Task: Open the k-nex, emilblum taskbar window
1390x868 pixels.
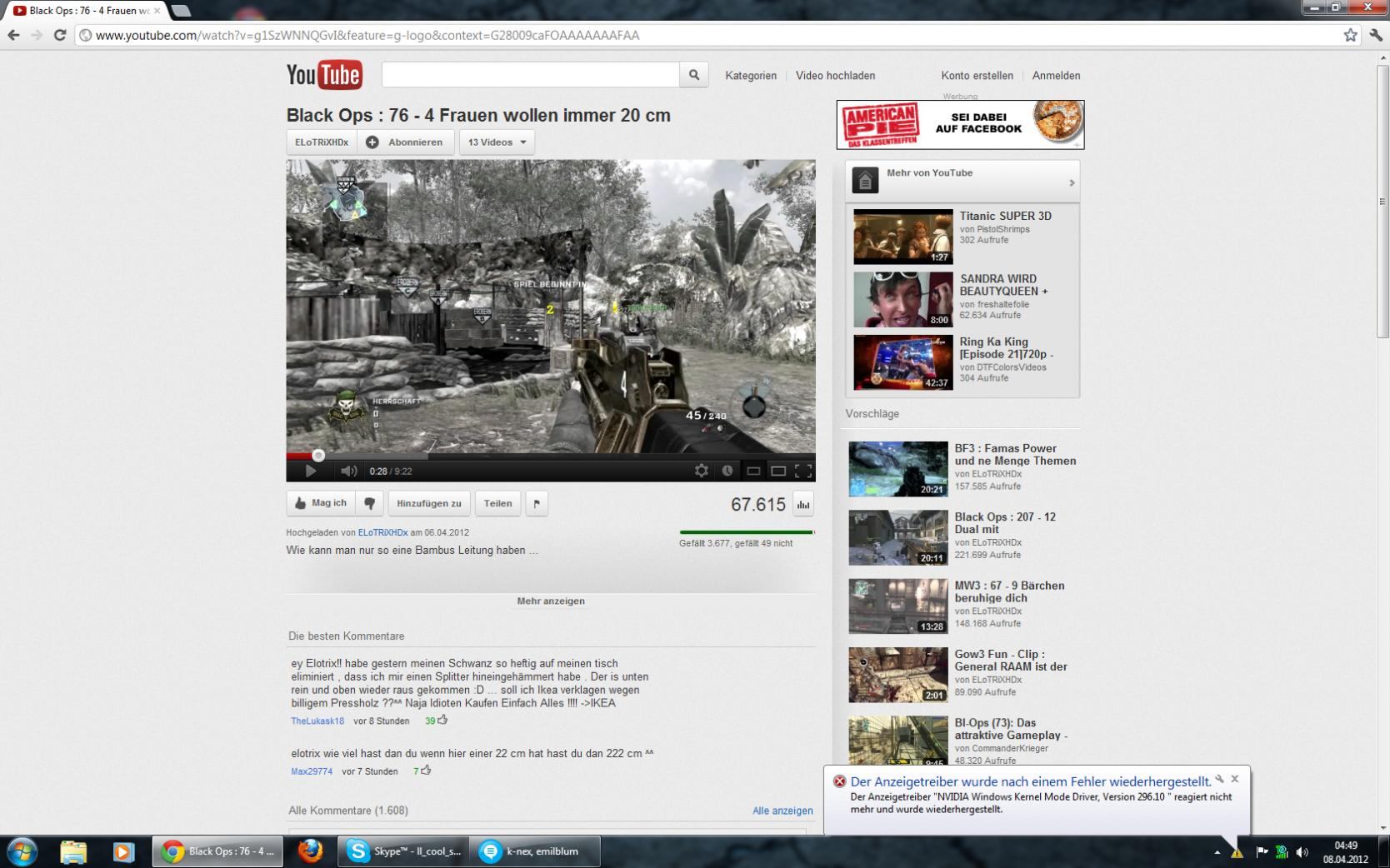Action: point(536,851)
